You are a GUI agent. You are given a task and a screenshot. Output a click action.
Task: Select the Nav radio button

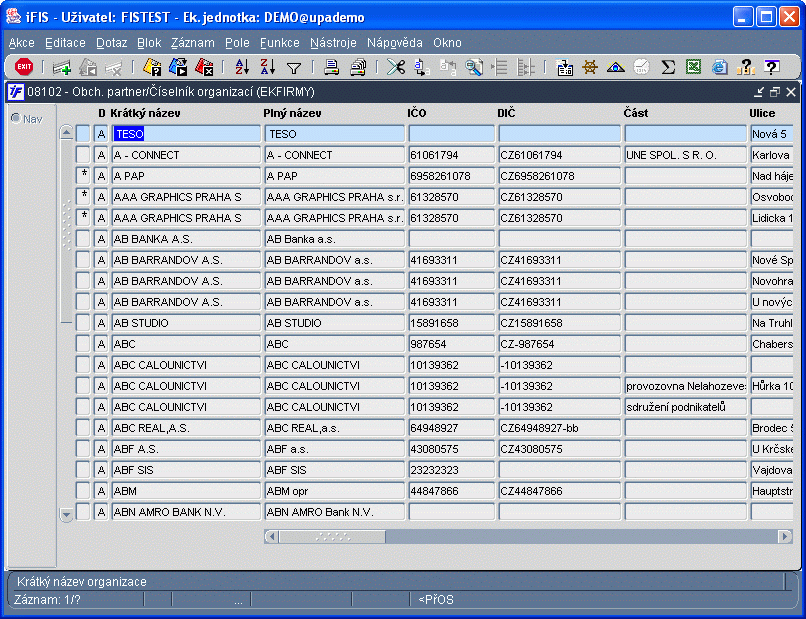(x=16, y=118)
